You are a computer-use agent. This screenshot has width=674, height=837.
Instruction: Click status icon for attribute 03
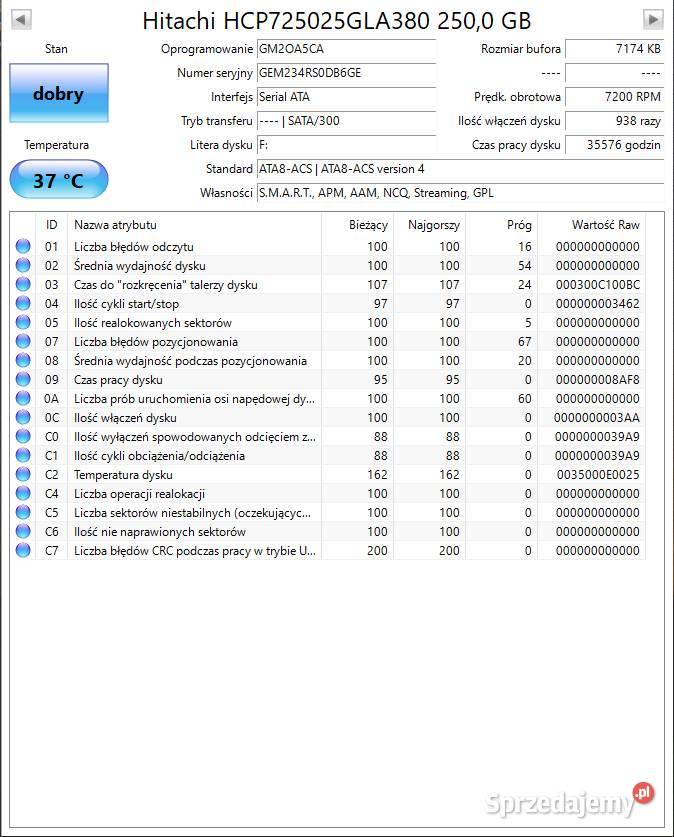click(x=23, y=284)
